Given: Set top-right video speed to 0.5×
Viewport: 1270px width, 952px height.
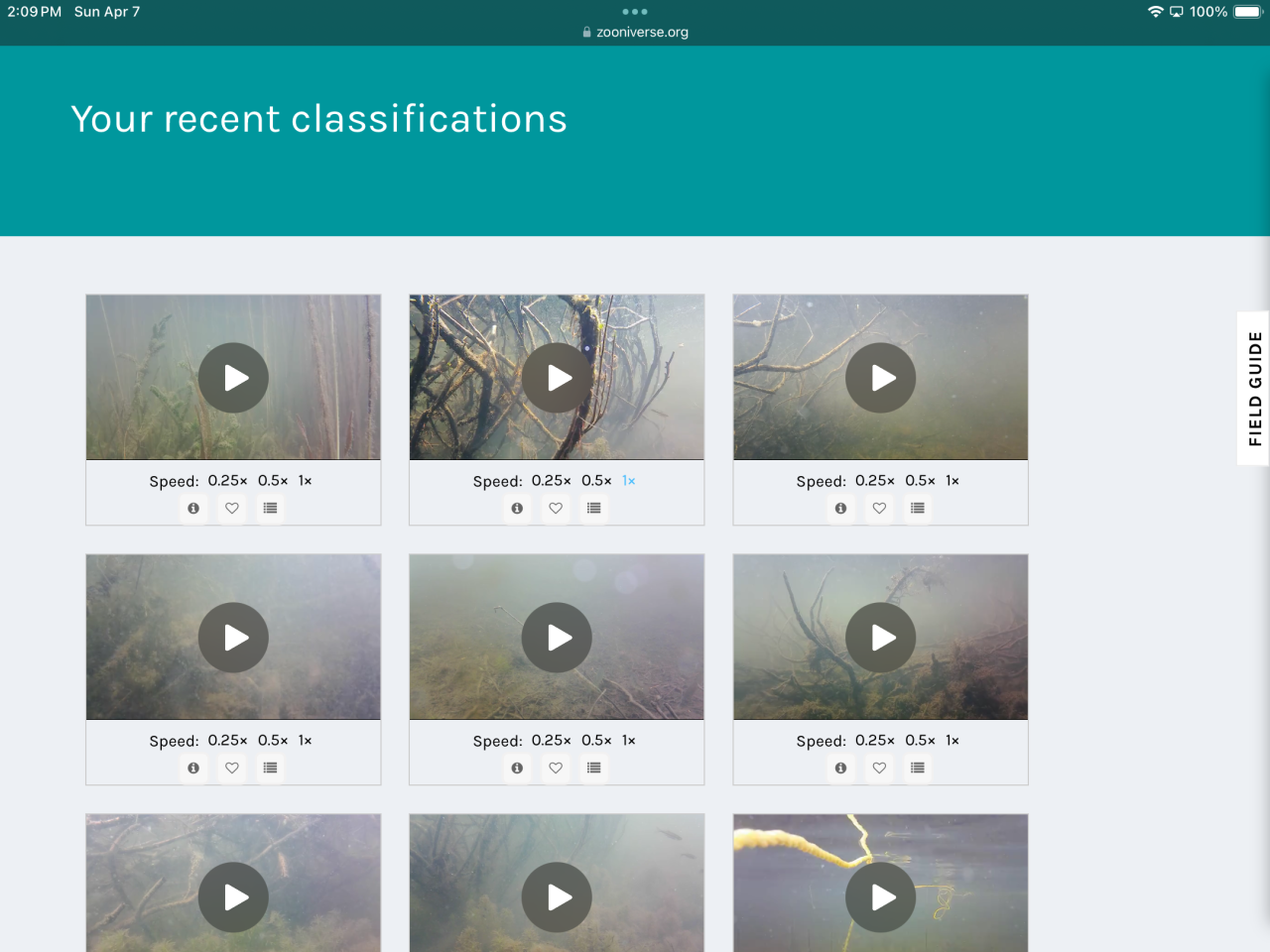Looking at the screenshot, I should coord(920,481).
